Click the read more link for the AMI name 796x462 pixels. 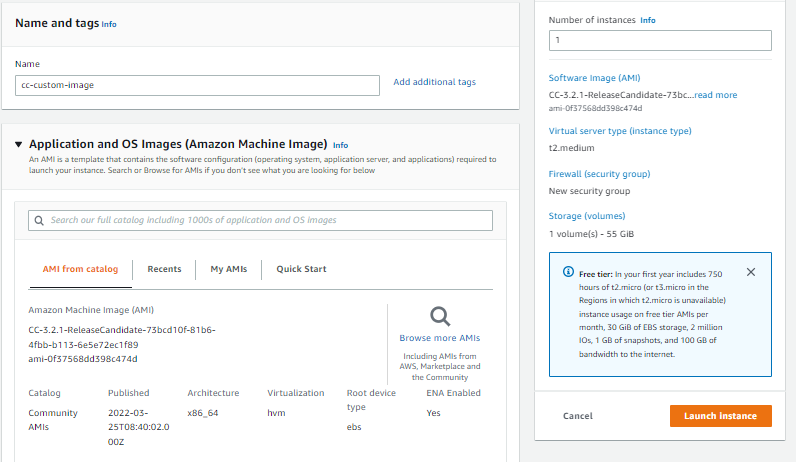pos(715,95)
